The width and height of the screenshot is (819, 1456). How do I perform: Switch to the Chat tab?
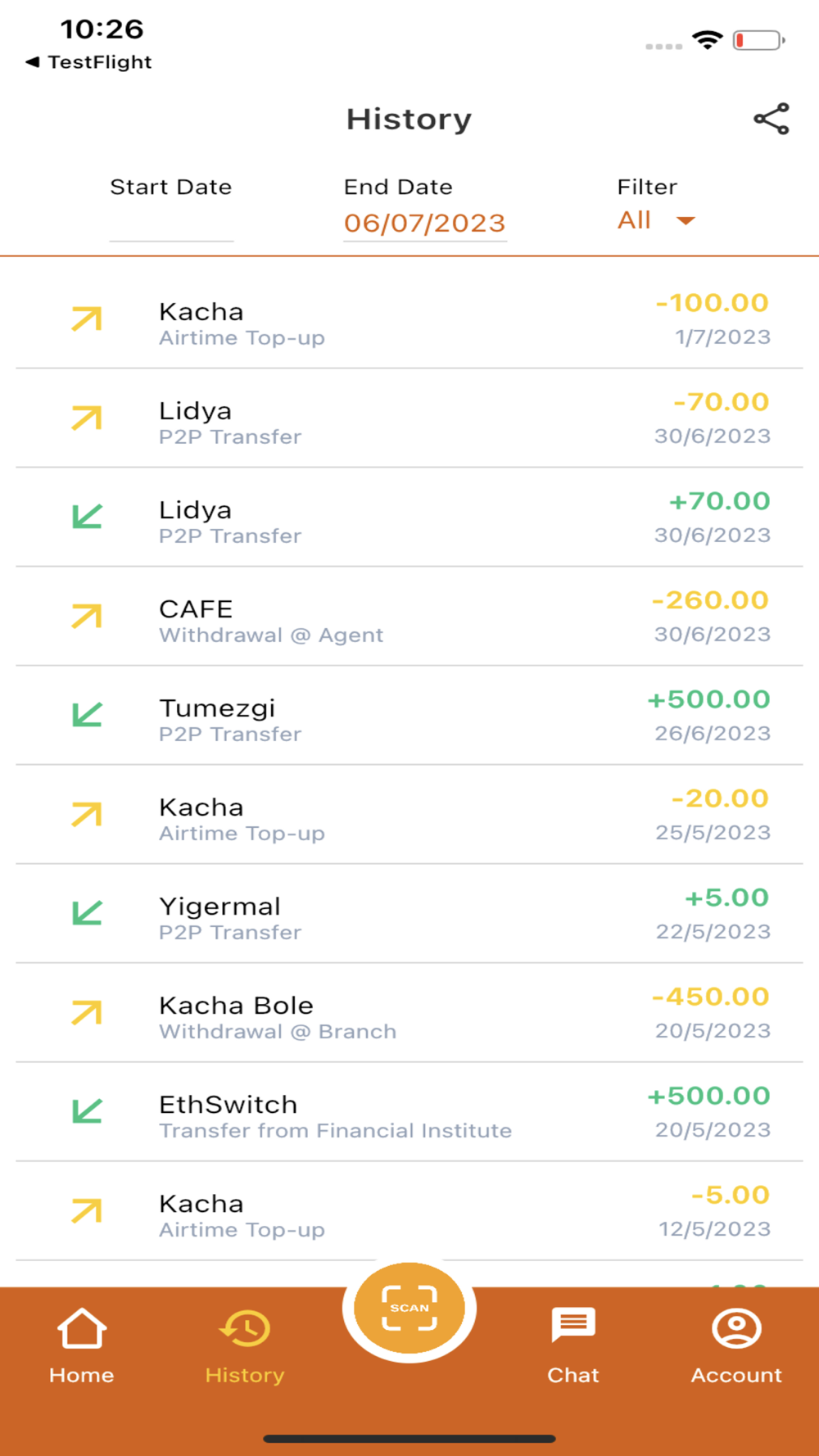[573, 1345]
